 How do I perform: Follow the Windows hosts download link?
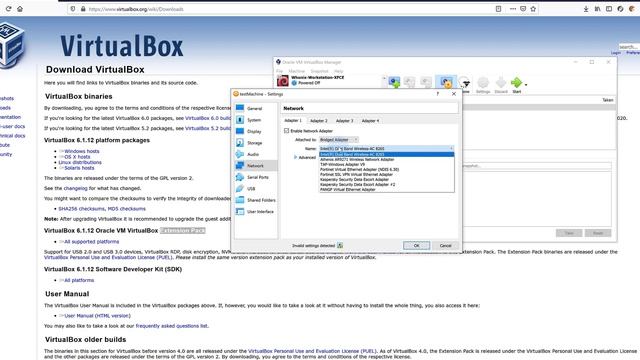(81, 151)
